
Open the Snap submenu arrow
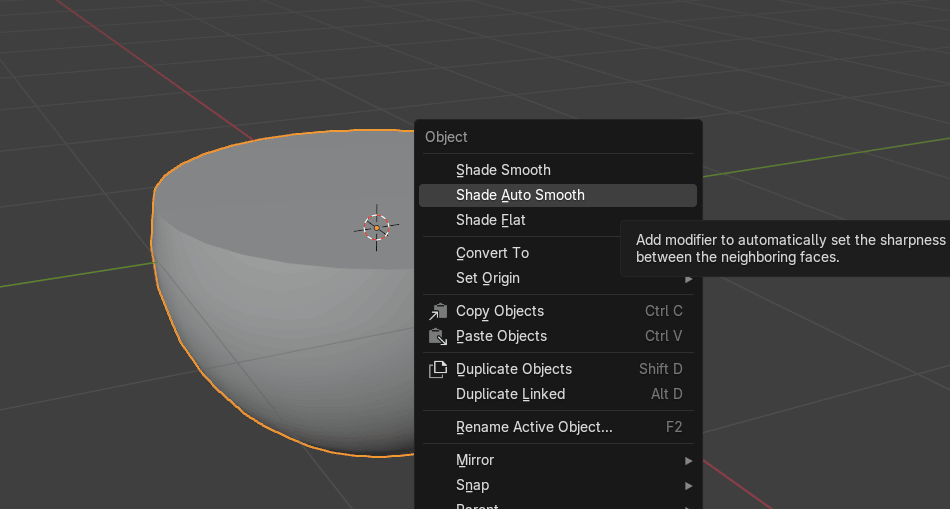688,485
